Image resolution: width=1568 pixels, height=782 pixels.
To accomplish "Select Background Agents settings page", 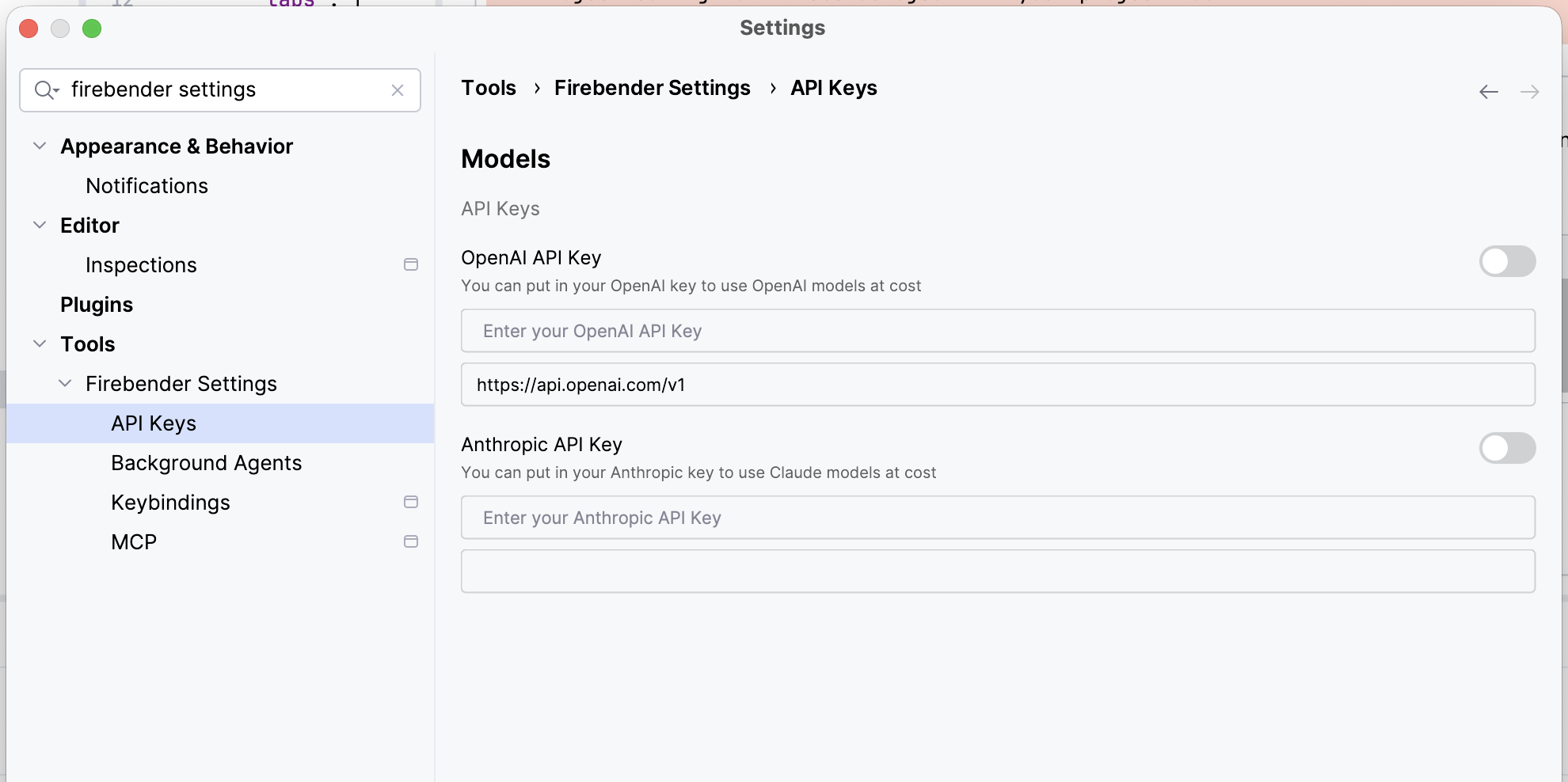I will point(206,462).
